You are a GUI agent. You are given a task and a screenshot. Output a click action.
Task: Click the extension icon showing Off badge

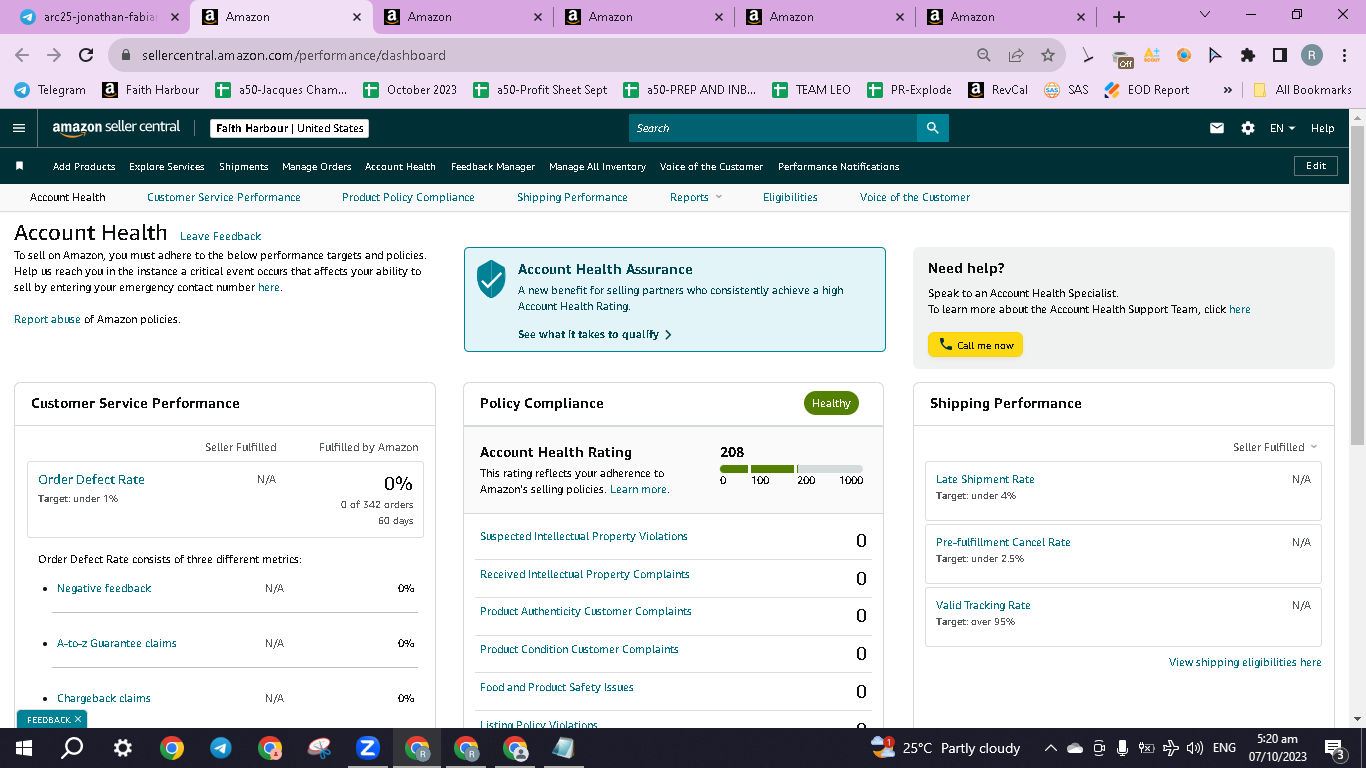pos(1122,57)
